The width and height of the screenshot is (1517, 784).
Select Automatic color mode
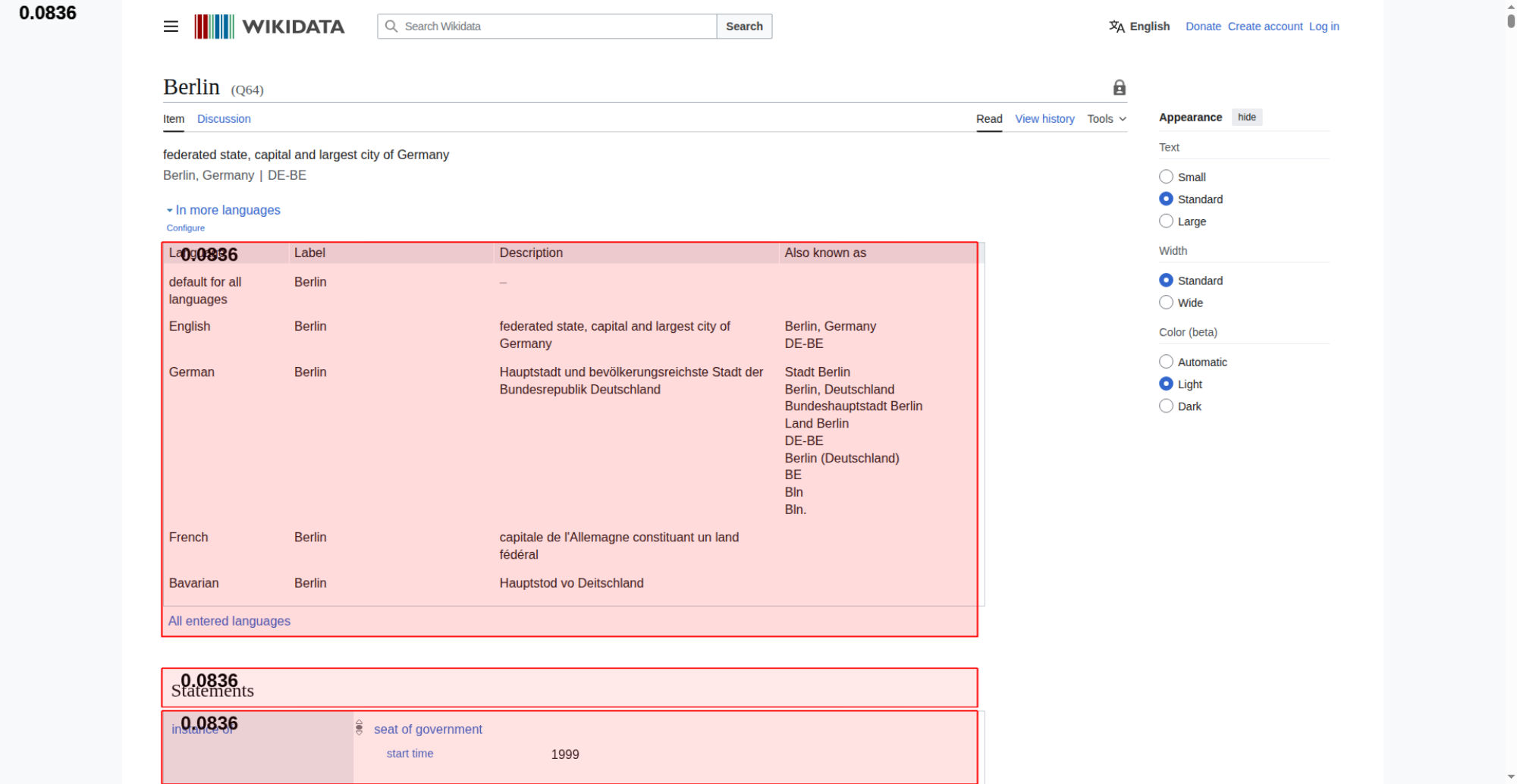click(x=1167, y=362)
